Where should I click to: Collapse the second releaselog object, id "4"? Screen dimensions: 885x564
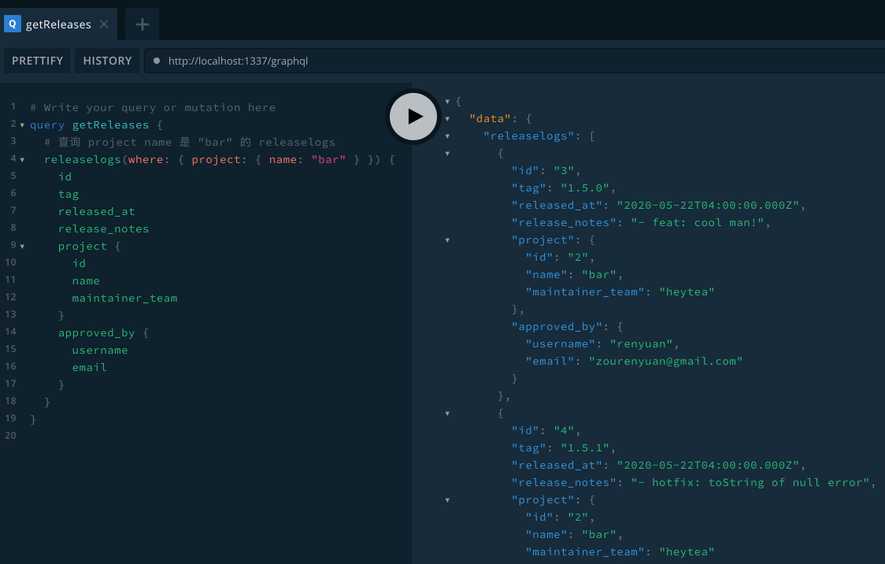tap(448, 413)
